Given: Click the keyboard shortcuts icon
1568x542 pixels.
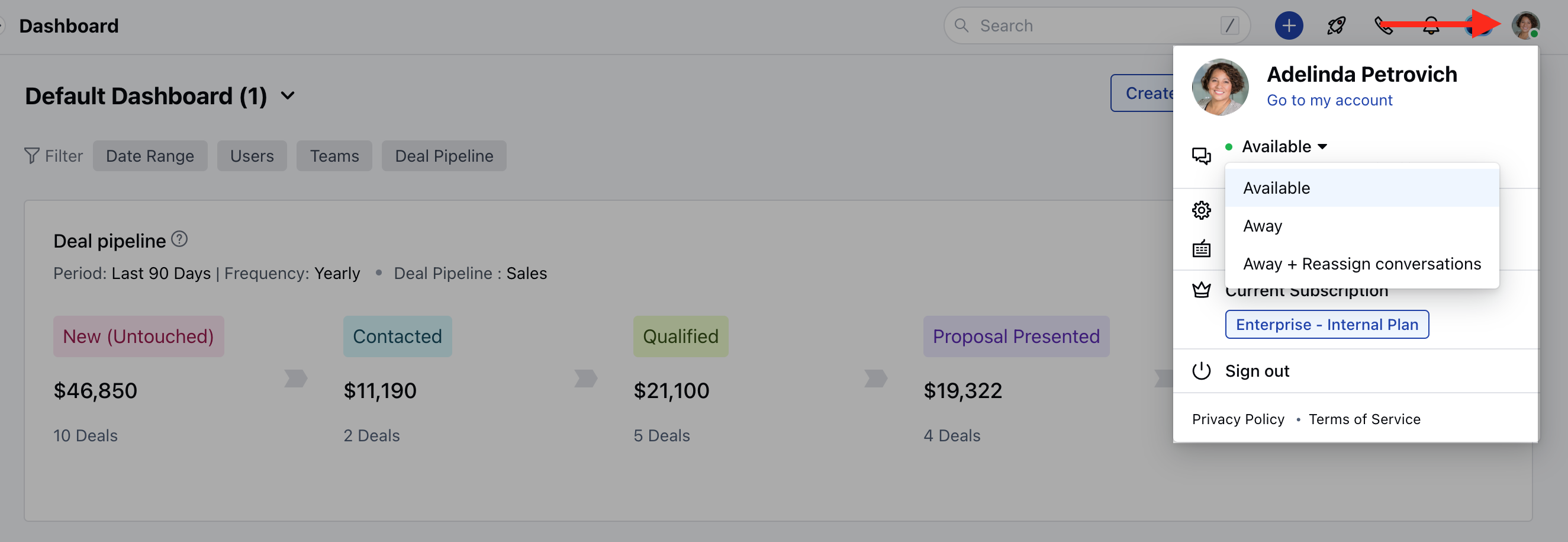Looking at the screenshot, I should pyautogui.click(x=1201, y=249).
